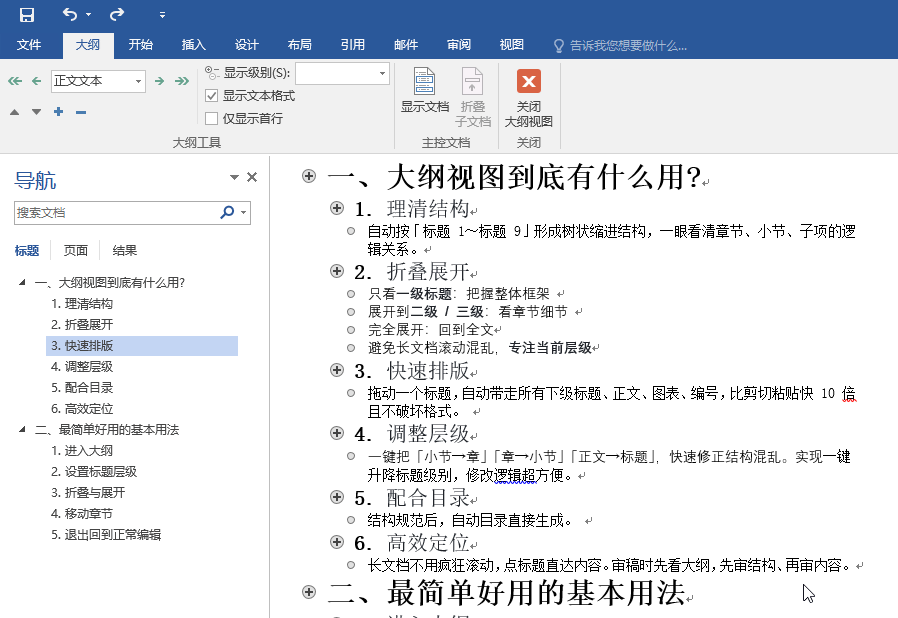Promote heading using double left arrow icon

click(x=14, y=81)
